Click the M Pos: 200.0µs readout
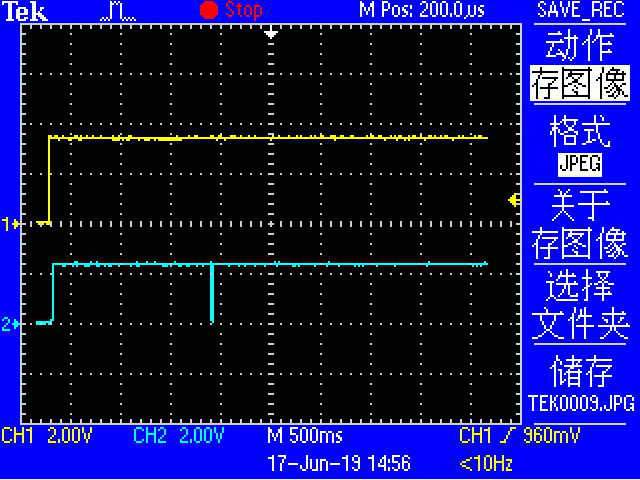Screen dimensions: 640x480 pos(422,10)
